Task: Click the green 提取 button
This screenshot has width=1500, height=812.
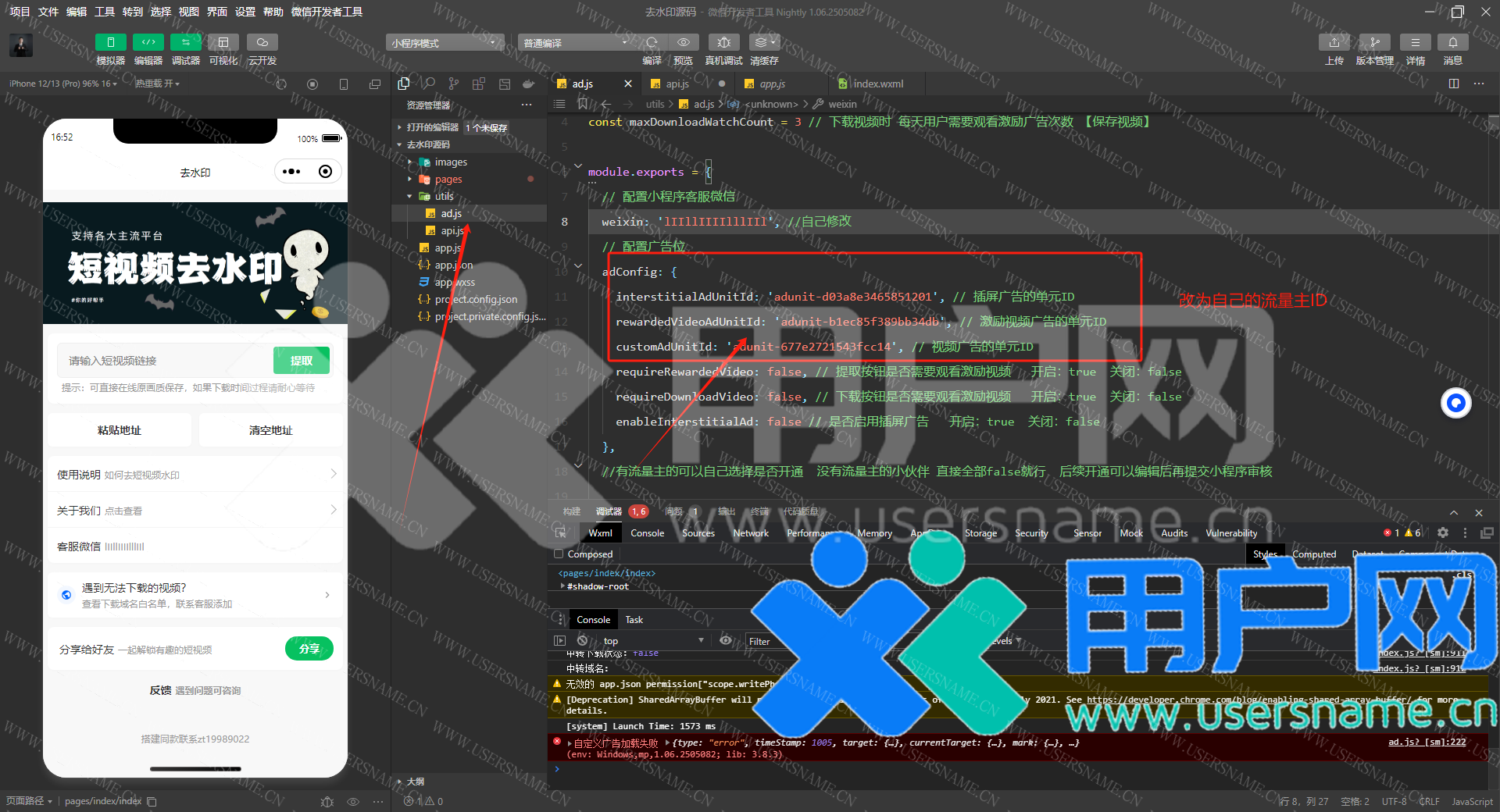Action: tap(301, 361)
